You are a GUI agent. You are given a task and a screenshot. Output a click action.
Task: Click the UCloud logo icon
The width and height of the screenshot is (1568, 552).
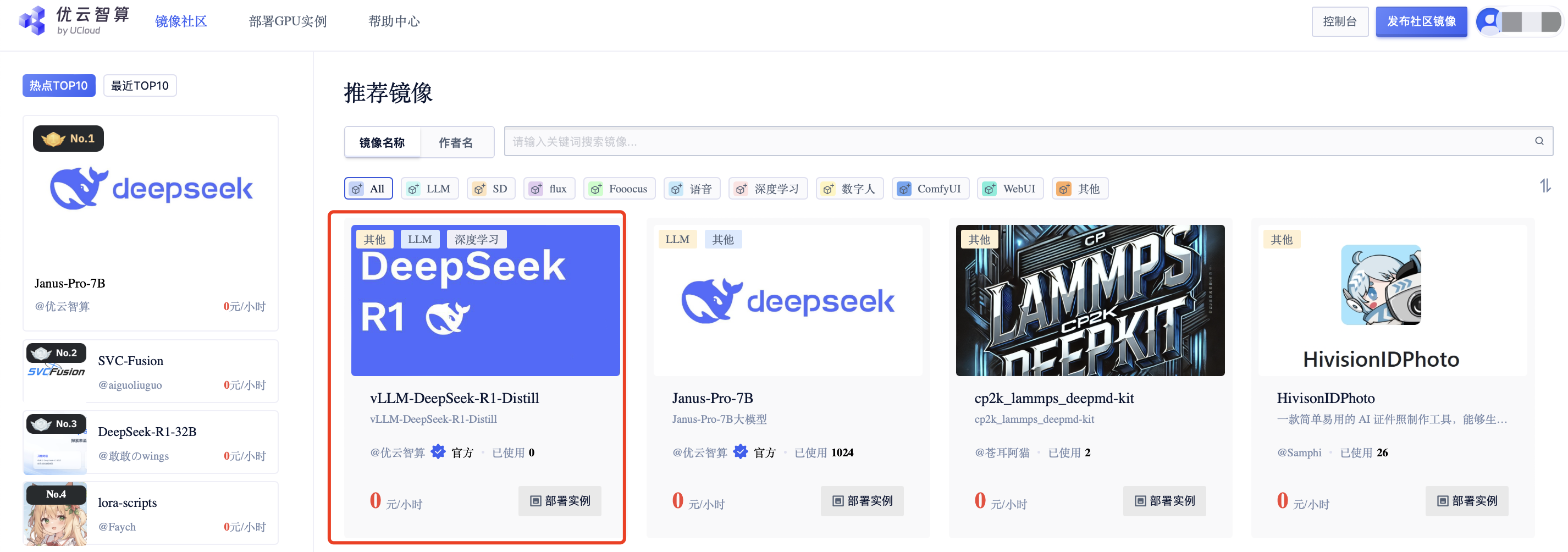tap(32, 21)
